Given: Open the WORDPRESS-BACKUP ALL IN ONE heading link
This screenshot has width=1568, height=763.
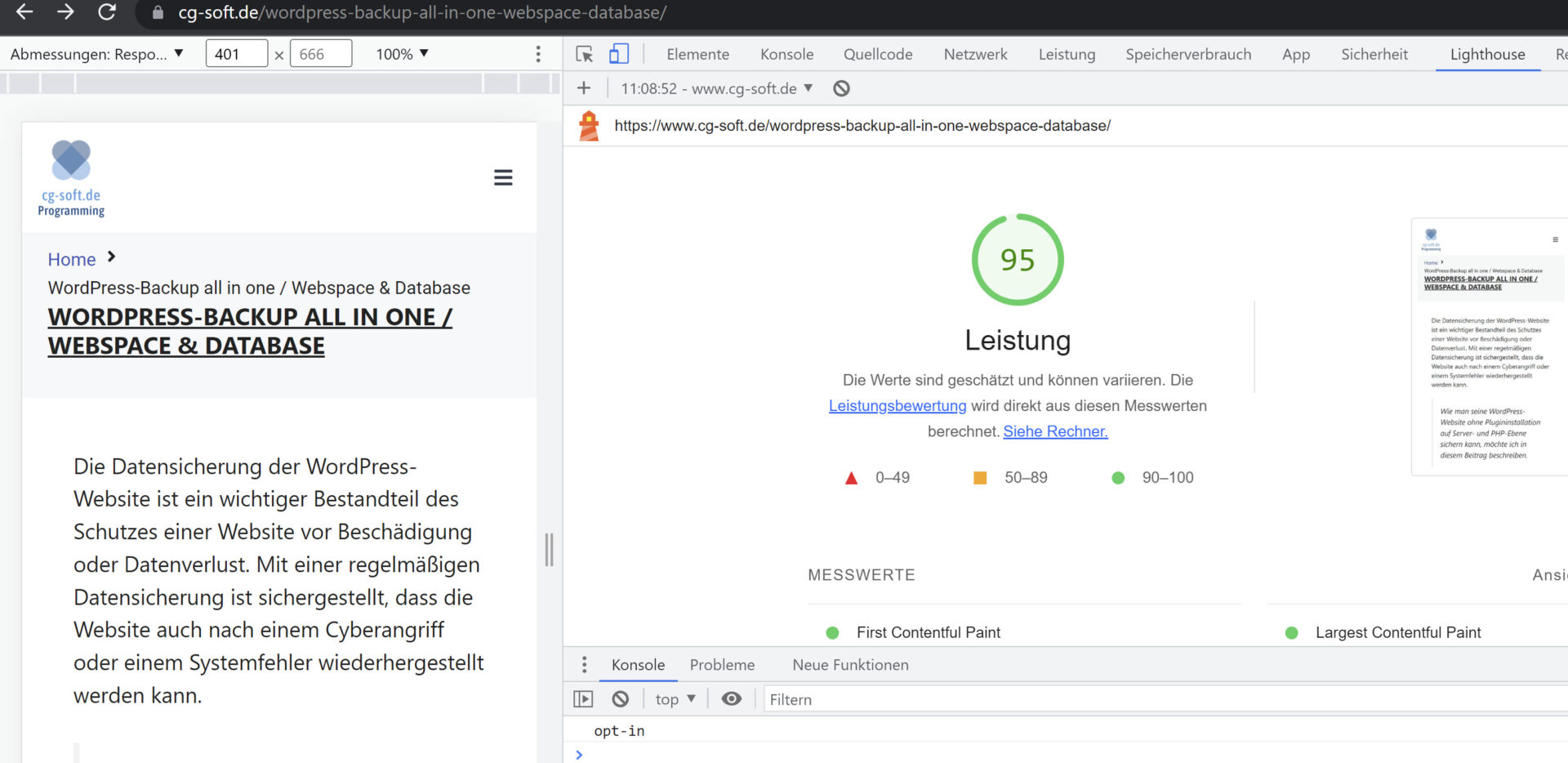Looking at the screenshot, I should [x=250, y=331].
